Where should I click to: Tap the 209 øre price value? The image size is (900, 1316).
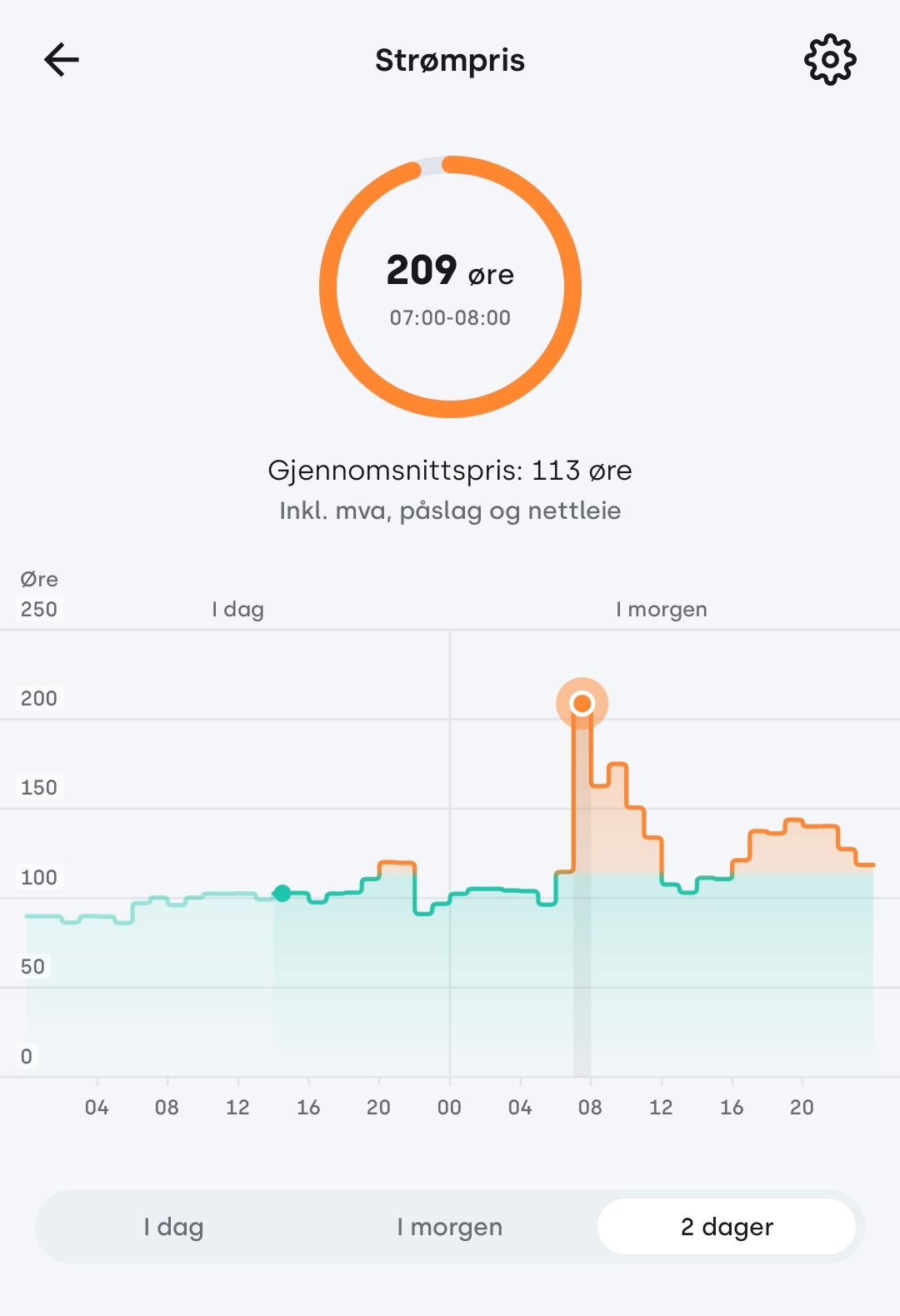pos(450,271)
